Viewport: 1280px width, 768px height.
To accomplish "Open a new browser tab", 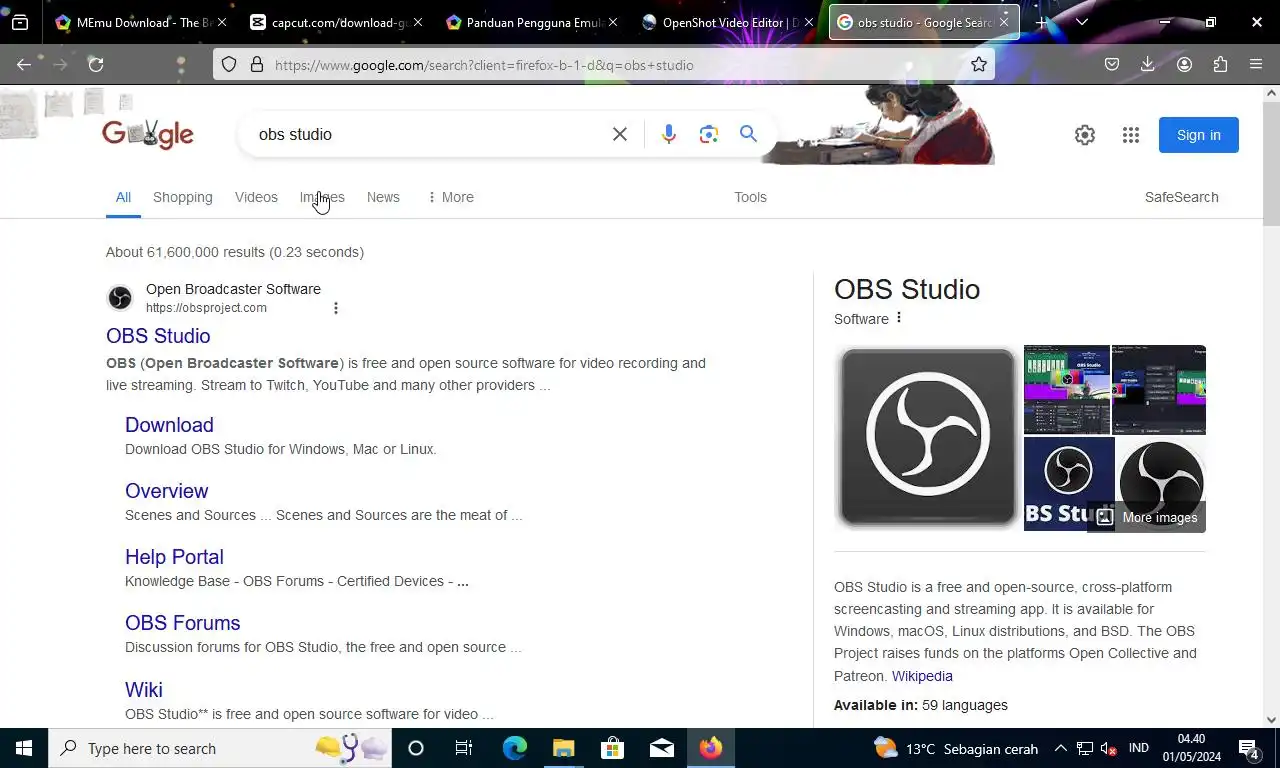I will [1042, 22].
